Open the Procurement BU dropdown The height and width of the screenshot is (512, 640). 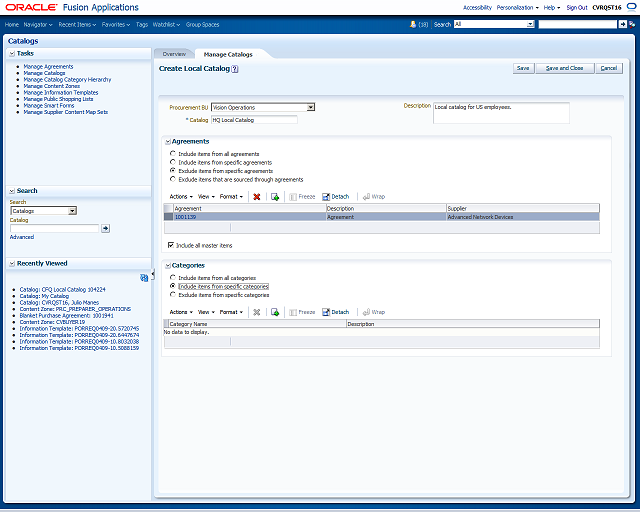point(311,107)
